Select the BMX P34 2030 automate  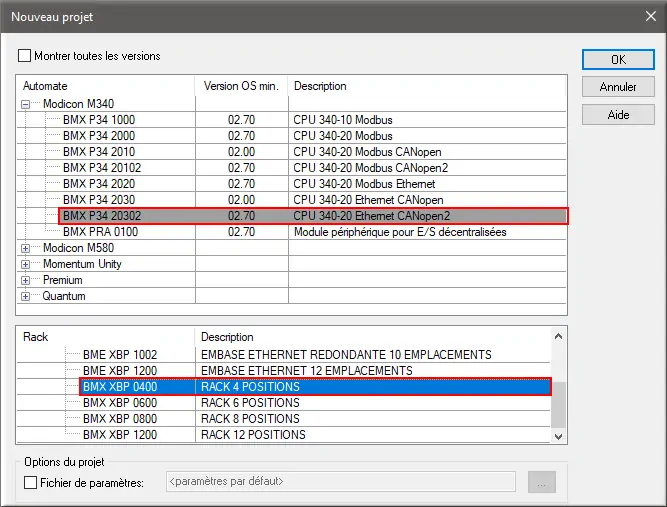coord(99,200)
